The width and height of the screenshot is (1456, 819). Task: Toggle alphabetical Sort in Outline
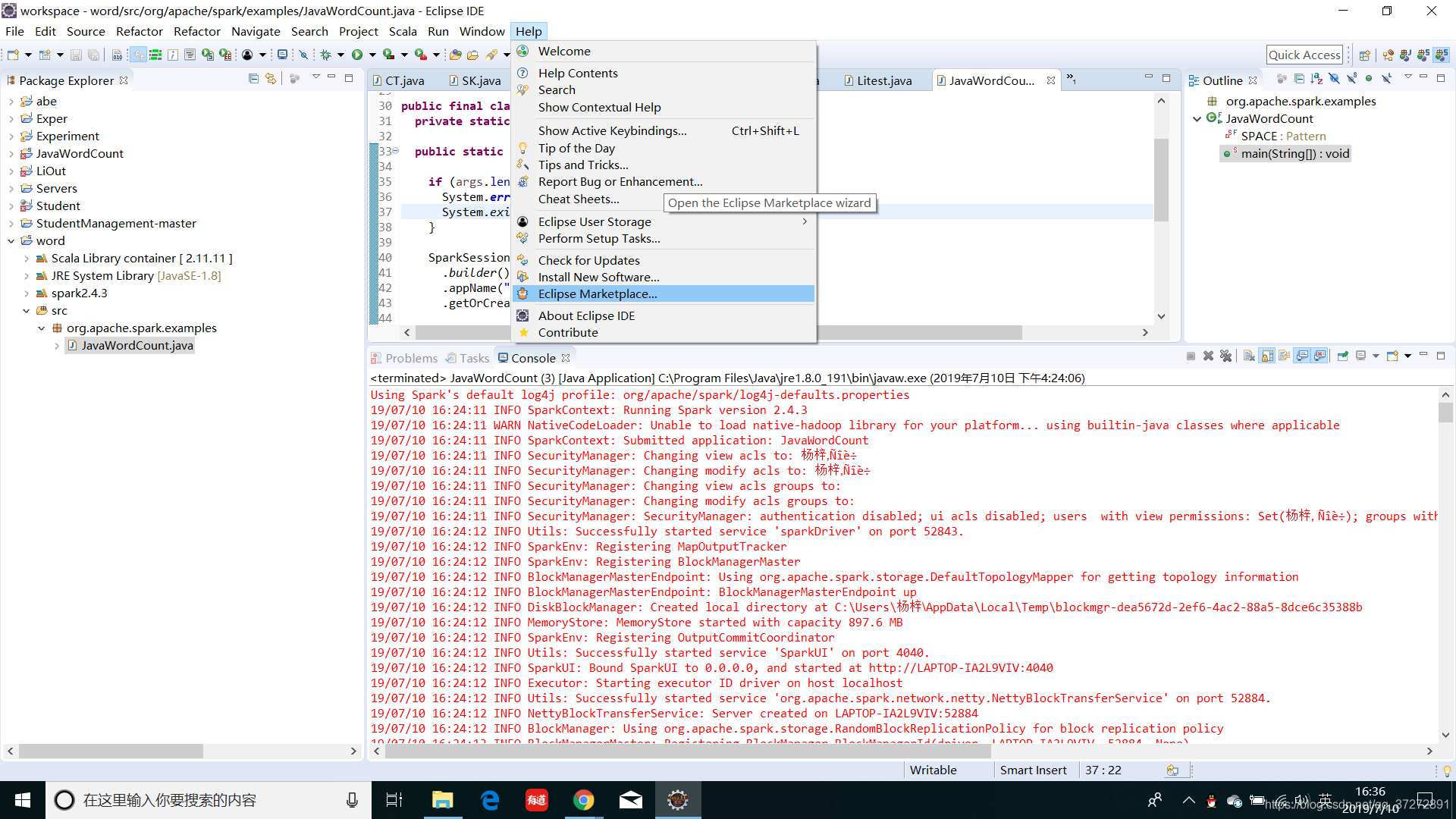[x=1316, y=79]
